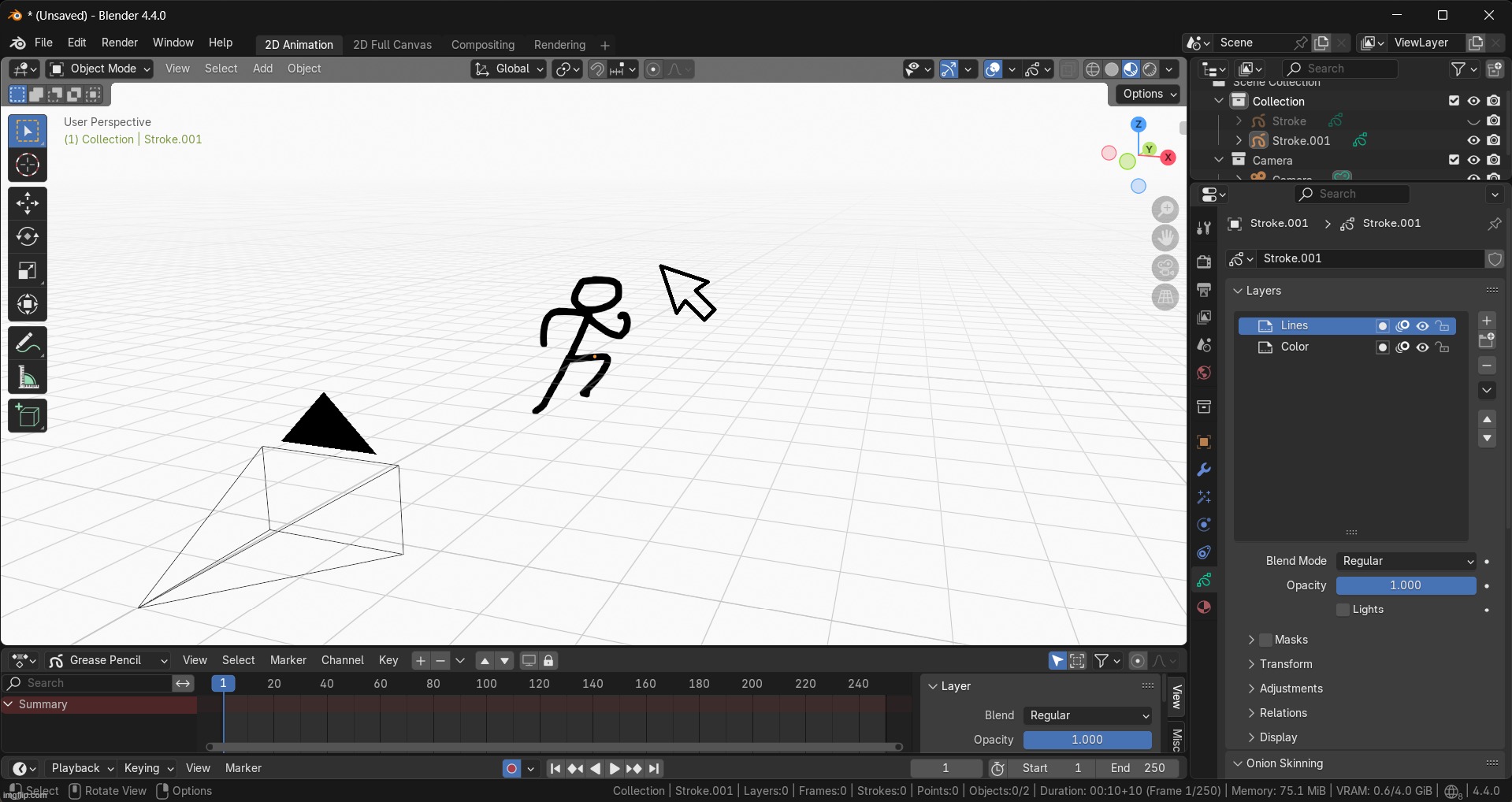Image resolution: width=1512 pixels, height=802 pixels.
Task: Open the File menu
Action: pos(43,43)
